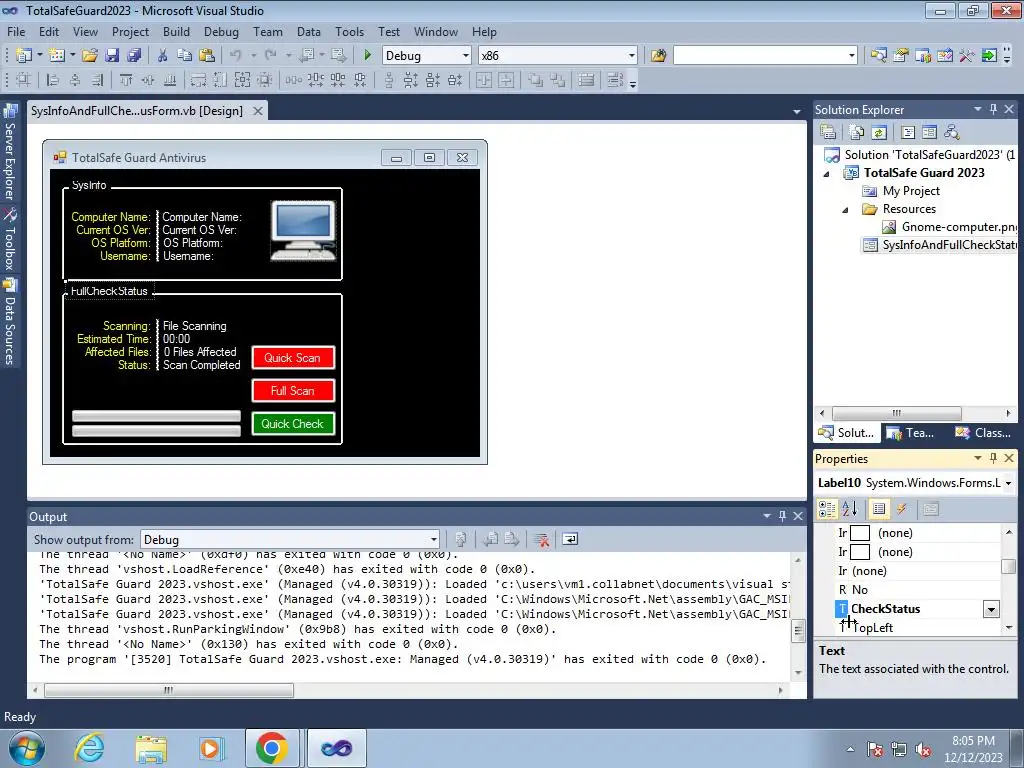This screenshot has height=768, width=1024.
Task: Open the Debug solution configuration dropdown
Action: (466, 56)
